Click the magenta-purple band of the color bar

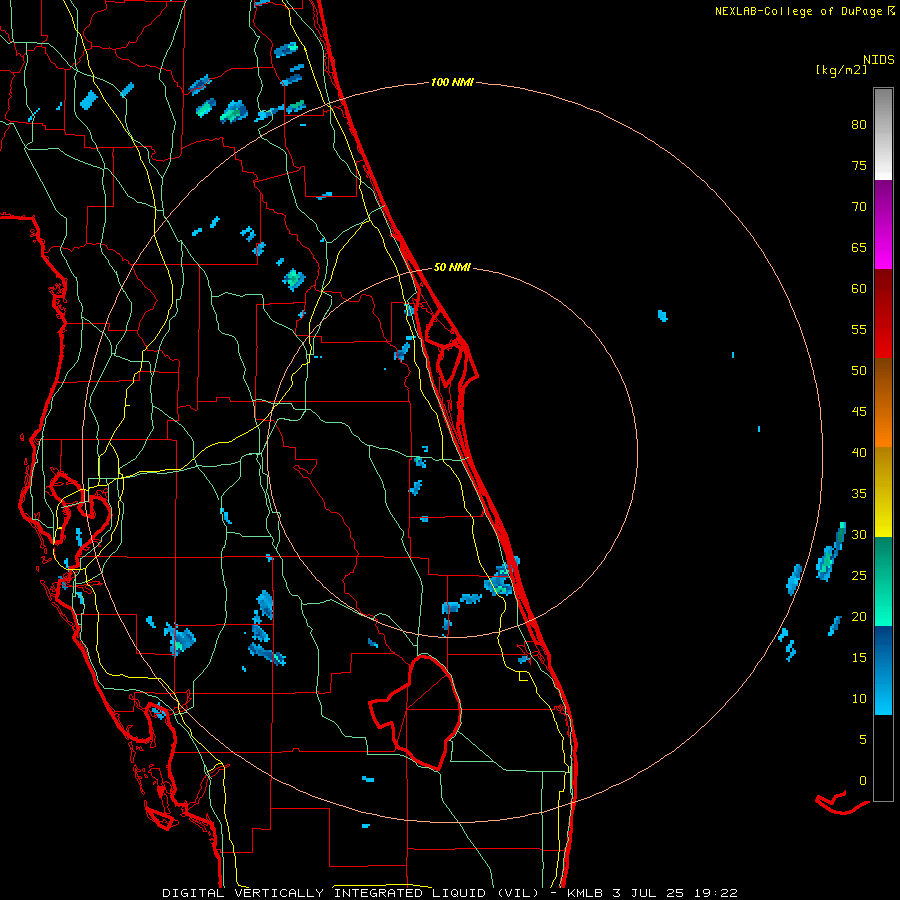coord(883,224)
